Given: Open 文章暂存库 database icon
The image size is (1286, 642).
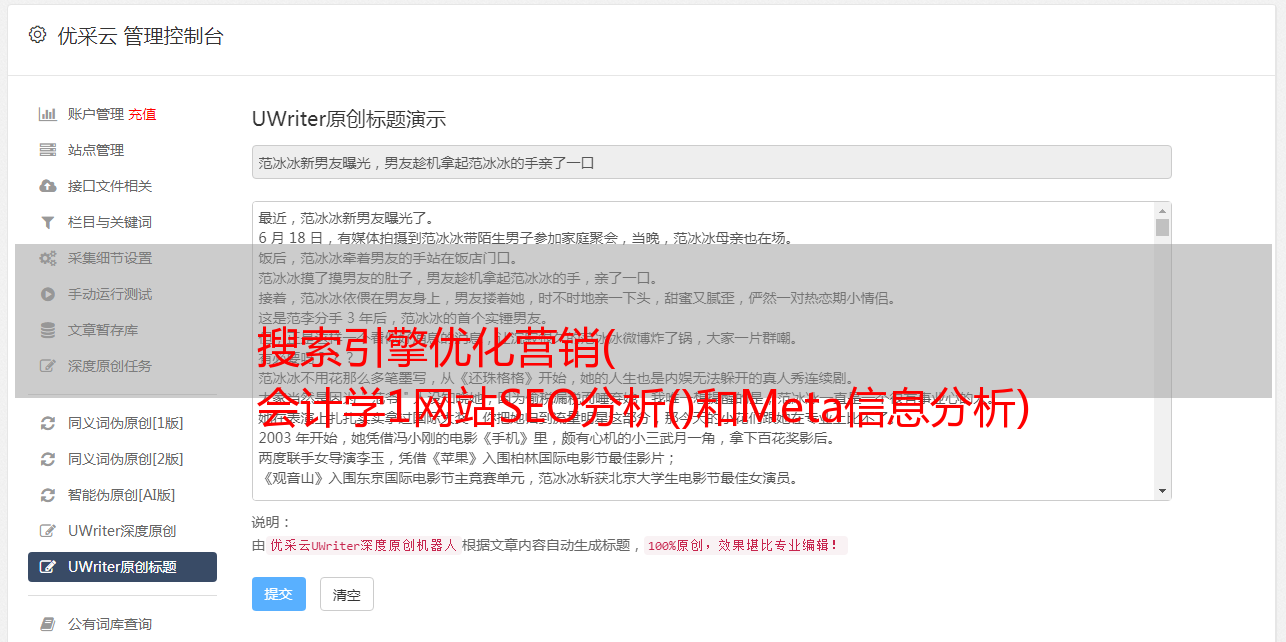Looking at the screenshot, I should (47, 330).
